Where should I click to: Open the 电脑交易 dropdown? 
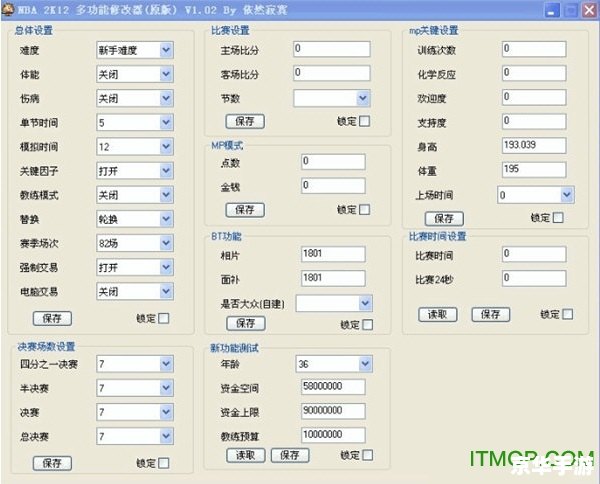point(135,291)
